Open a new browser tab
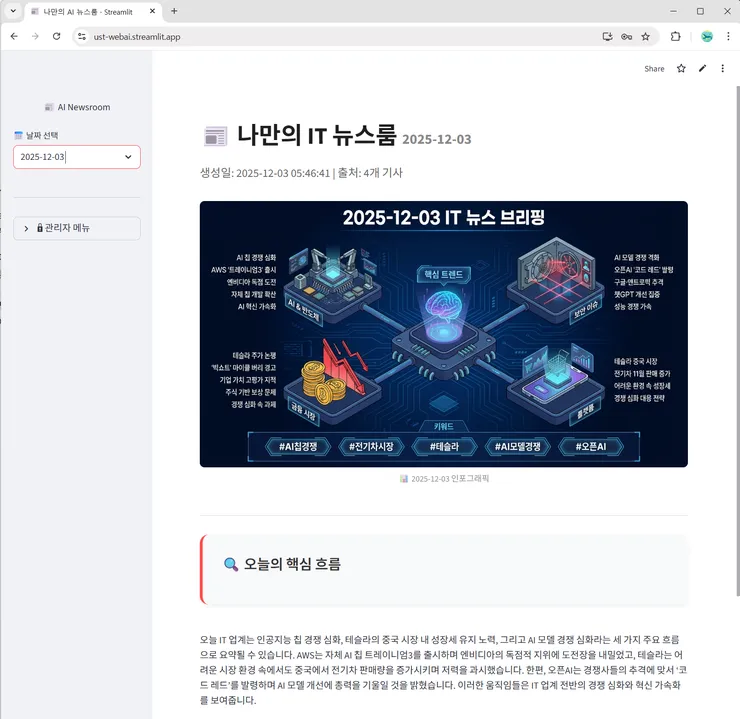The image size is (740, 719). 174,11
